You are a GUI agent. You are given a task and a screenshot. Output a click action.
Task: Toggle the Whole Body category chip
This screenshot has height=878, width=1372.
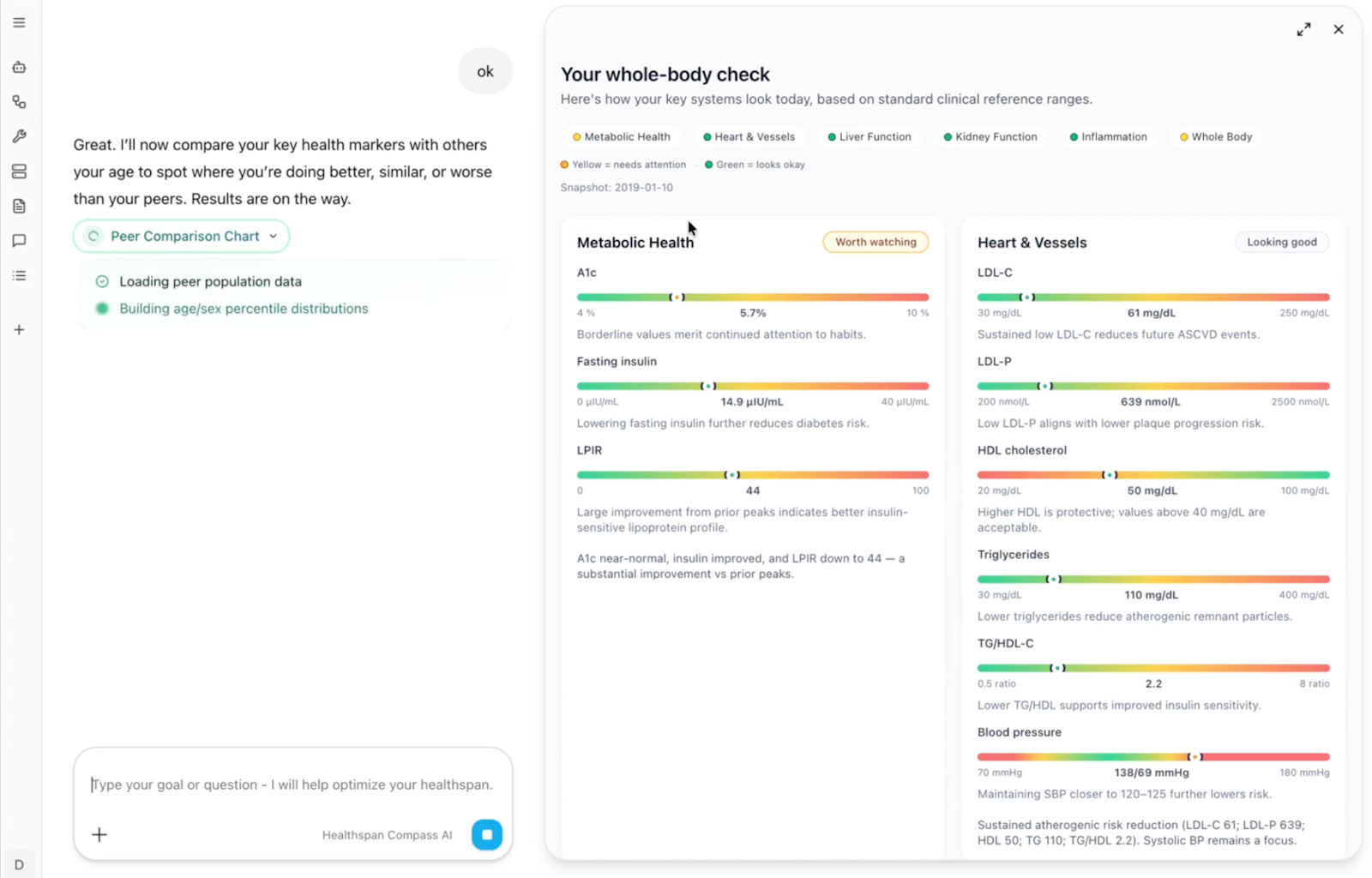[x=1216, y=136]
